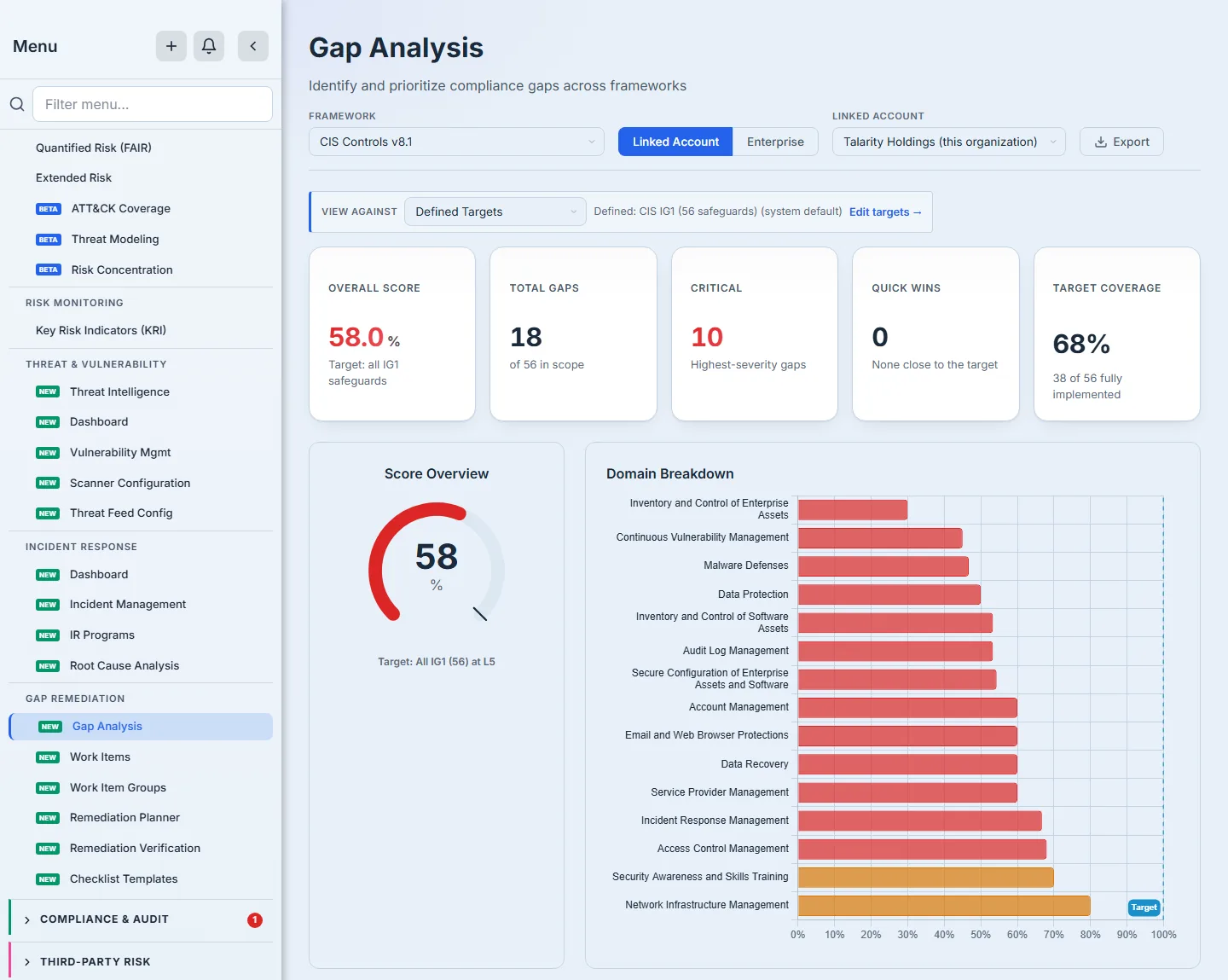Open Threat Feed Config

[121, 513]
